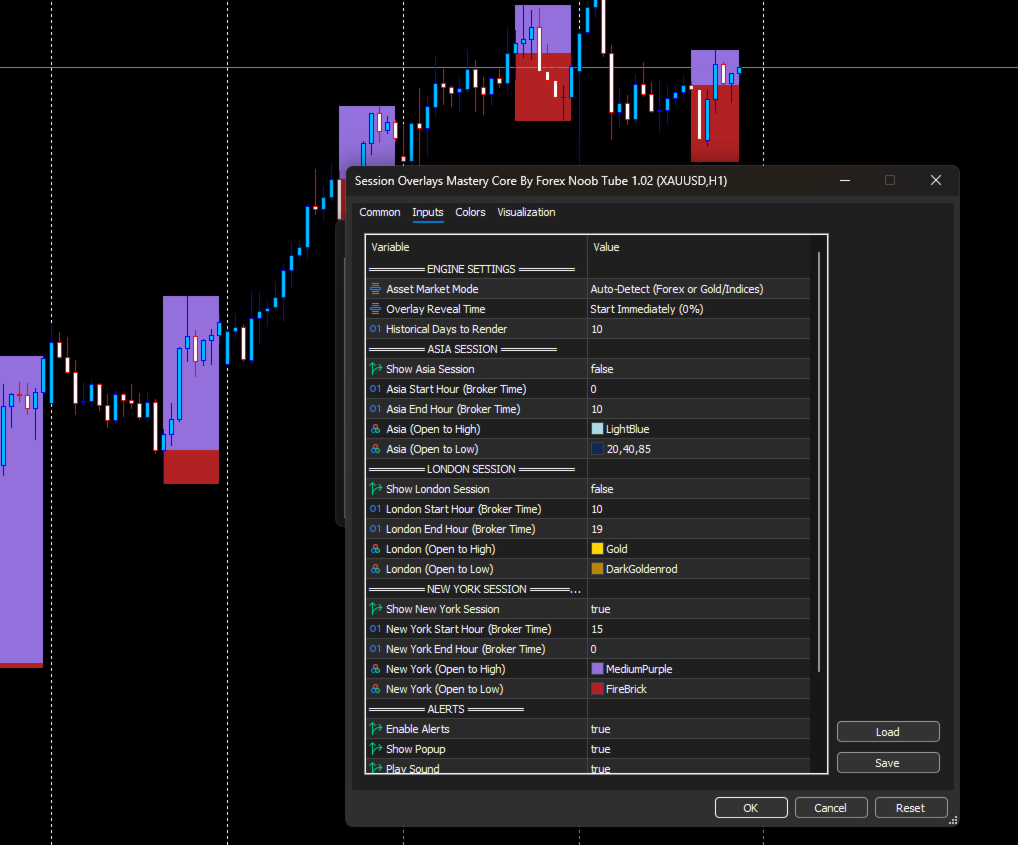The width and height of the screenshot is (1018, 845).
Task: Click the Variable column header
Action: click(x=477, y=247)
